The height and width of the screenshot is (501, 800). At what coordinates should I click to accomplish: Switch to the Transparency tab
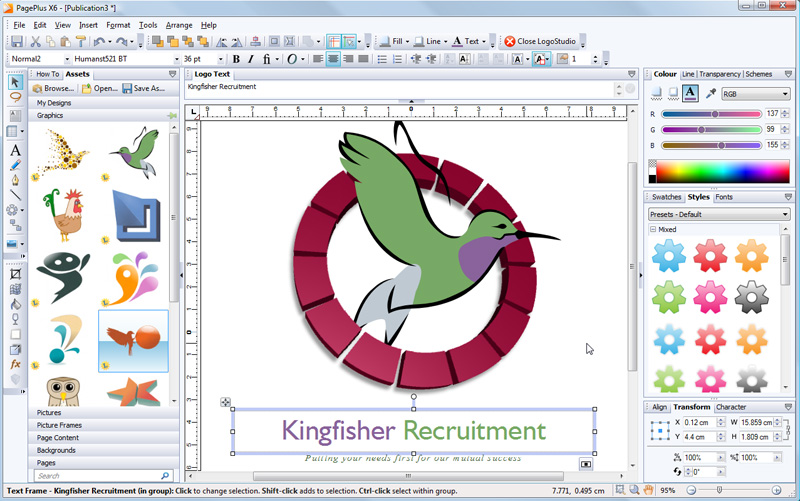tap(719, 74)
